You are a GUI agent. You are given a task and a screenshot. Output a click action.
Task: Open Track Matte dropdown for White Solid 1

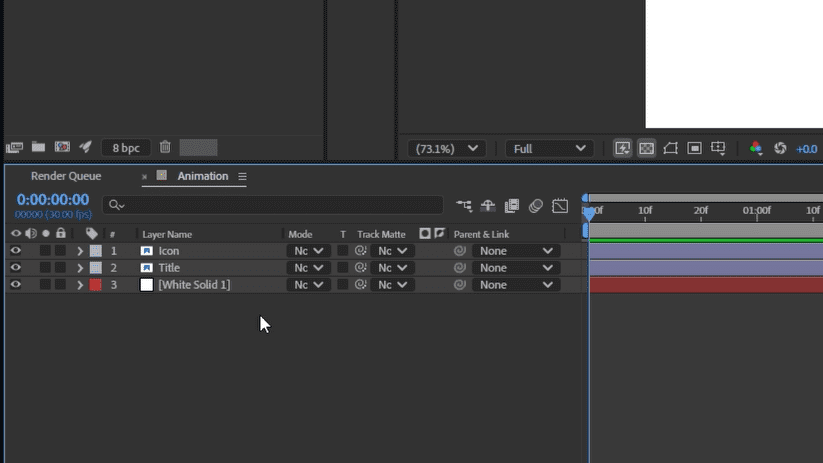(393, 285)
